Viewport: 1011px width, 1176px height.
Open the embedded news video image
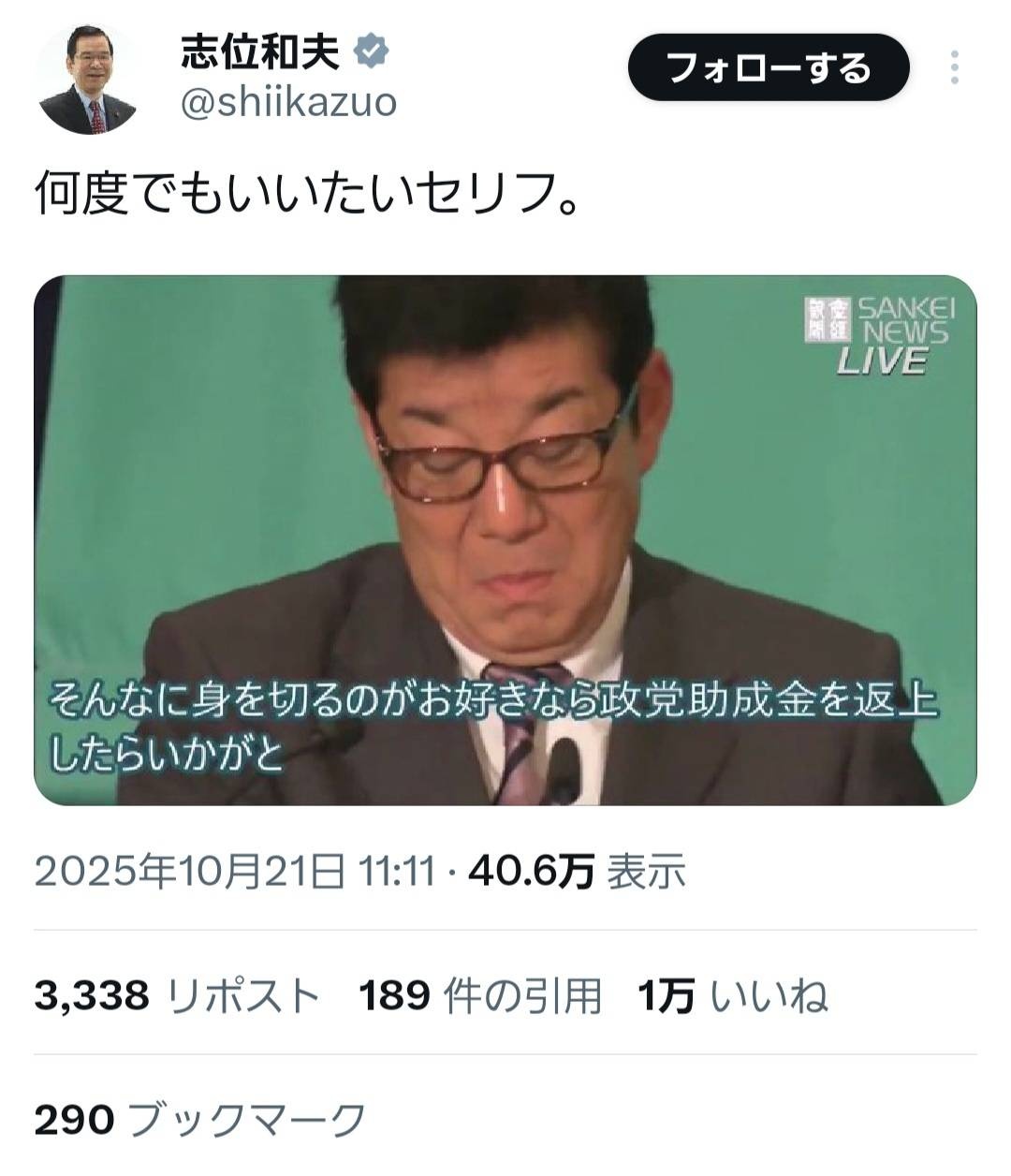pos(505,540)
